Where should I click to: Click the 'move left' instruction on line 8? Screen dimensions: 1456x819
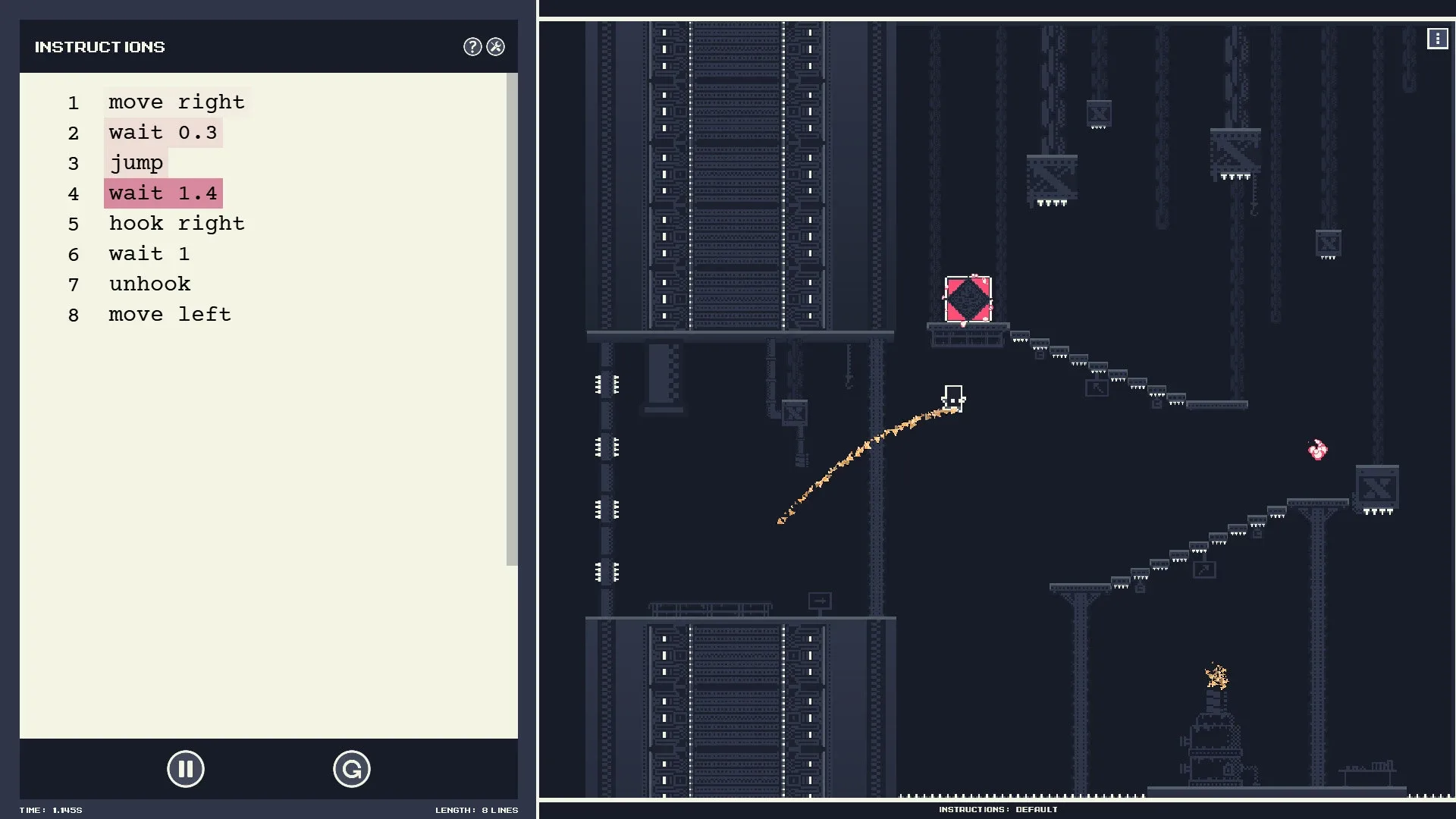[x=169, y=315]
